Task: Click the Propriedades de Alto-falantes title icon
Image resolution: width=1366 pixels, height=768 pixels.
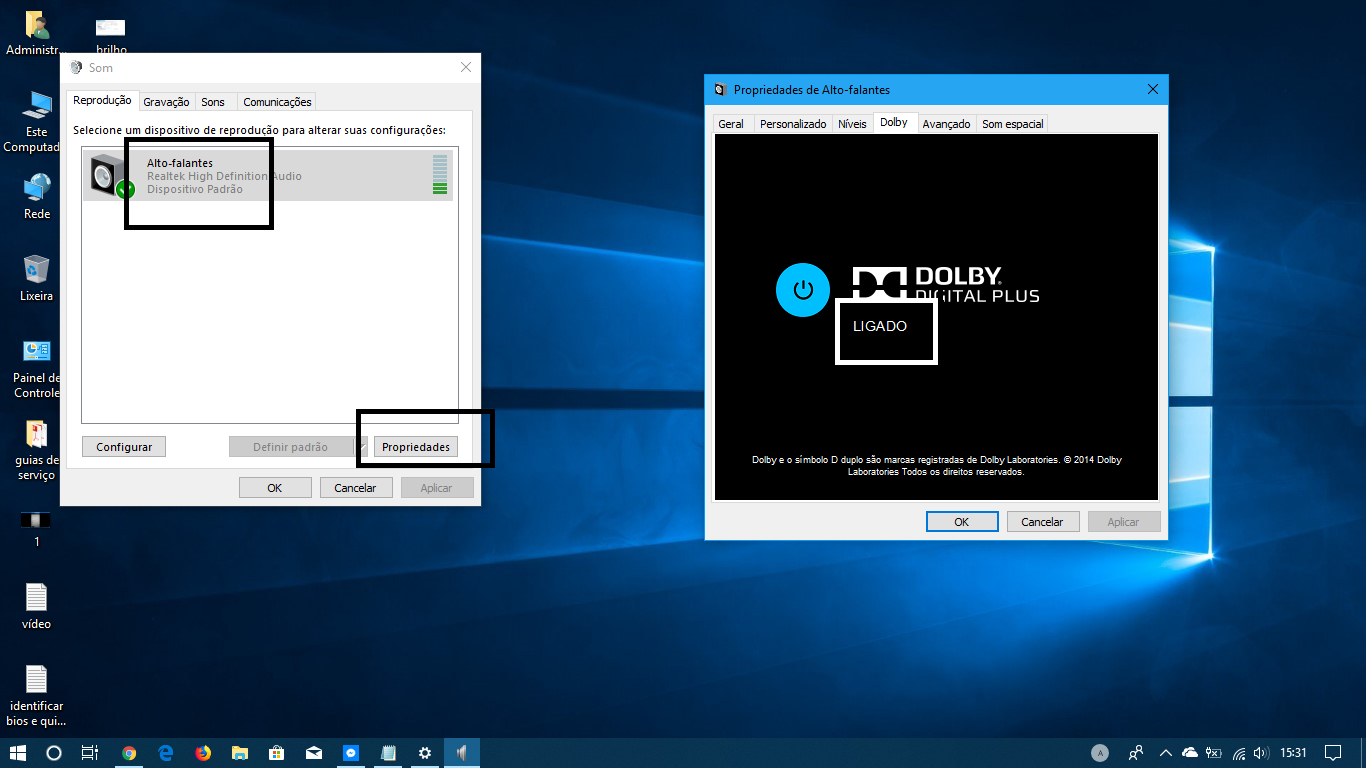Action: coord(720,90)
